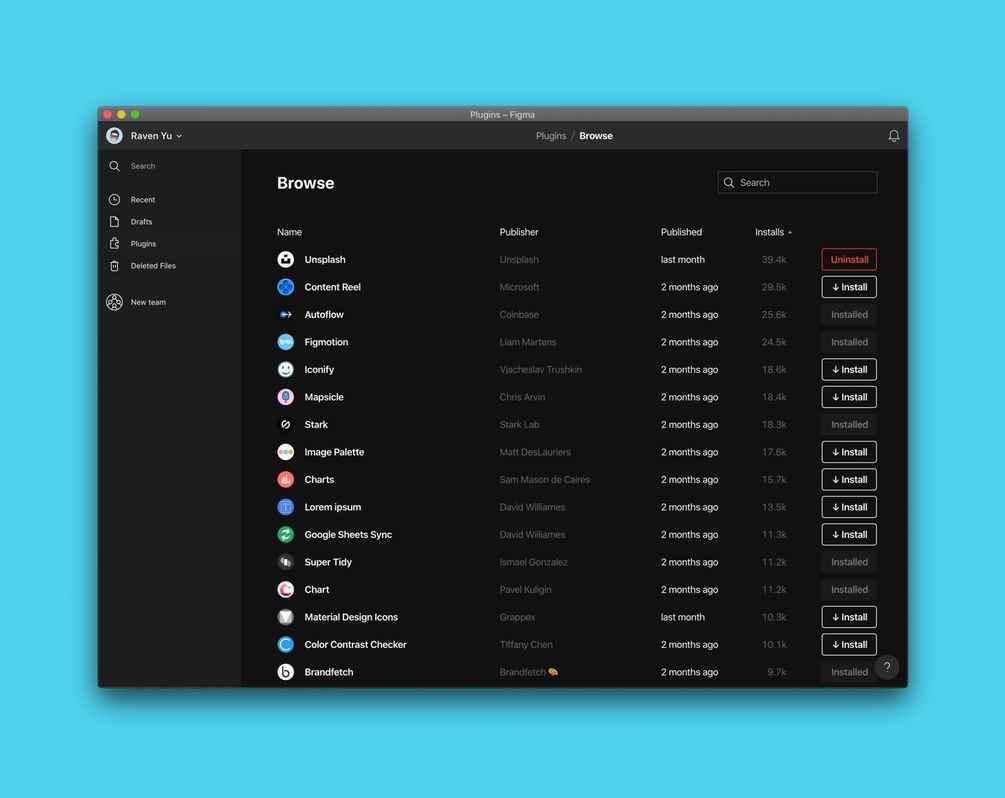
Task: Install the Lorem ipsum plugin
Action: pos(849,508)
